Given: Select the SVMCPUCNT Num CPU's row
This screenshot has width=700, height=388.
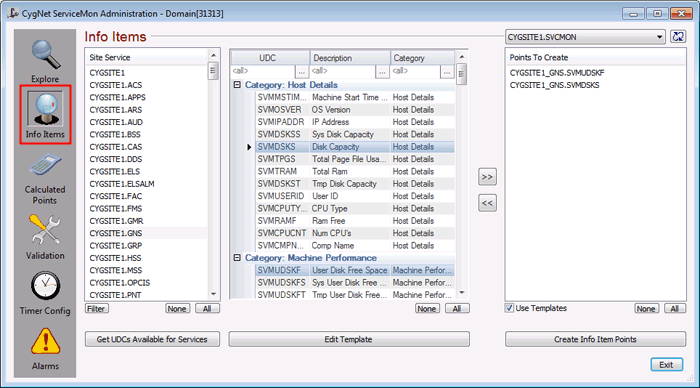Looking at the screenshot, I should click(x=355, y=233).
